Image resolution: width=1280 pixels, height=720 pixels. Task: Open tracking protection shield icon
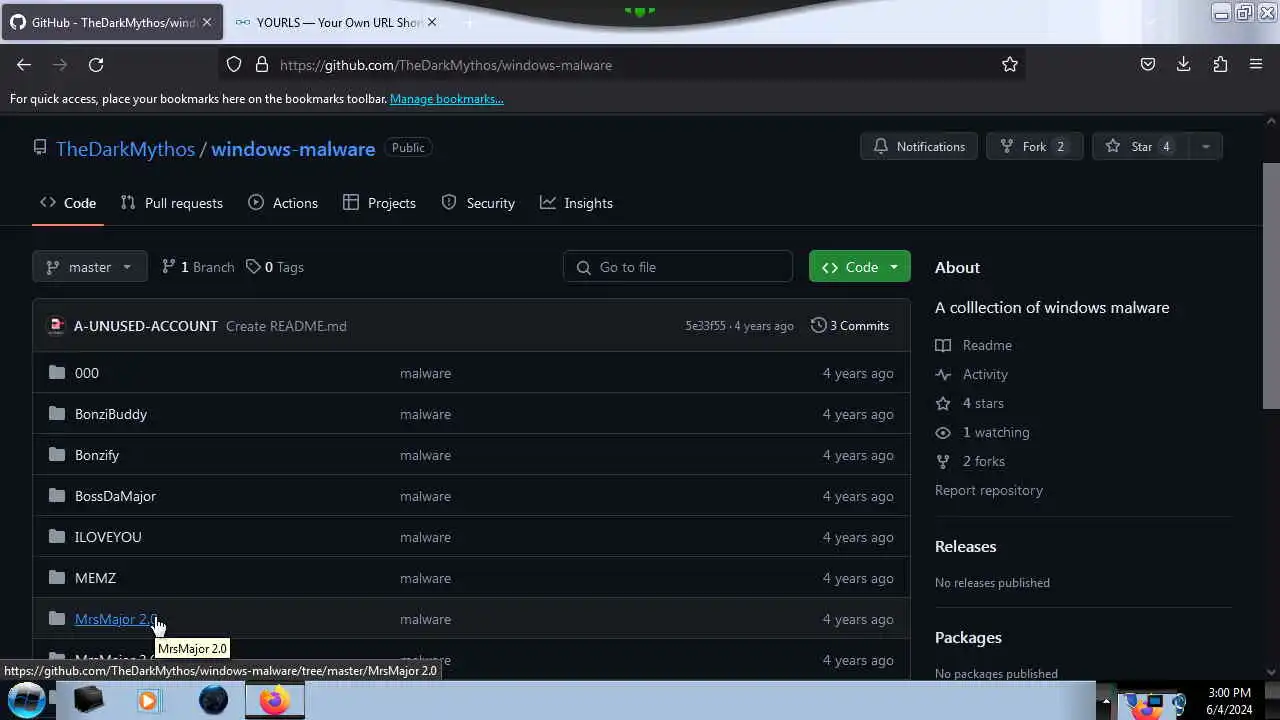coord(234,65)
